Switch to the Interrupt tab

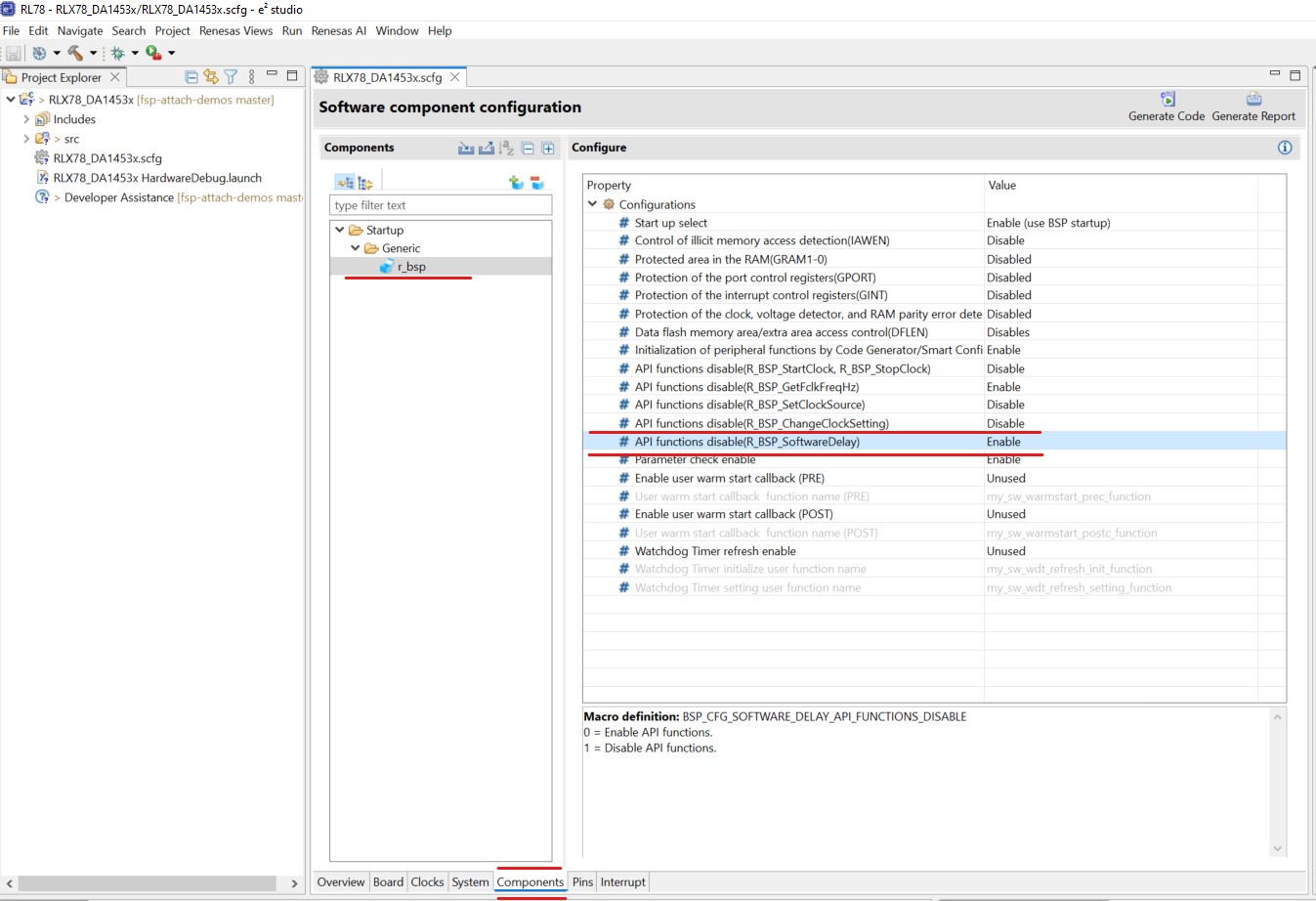point(623,882)
